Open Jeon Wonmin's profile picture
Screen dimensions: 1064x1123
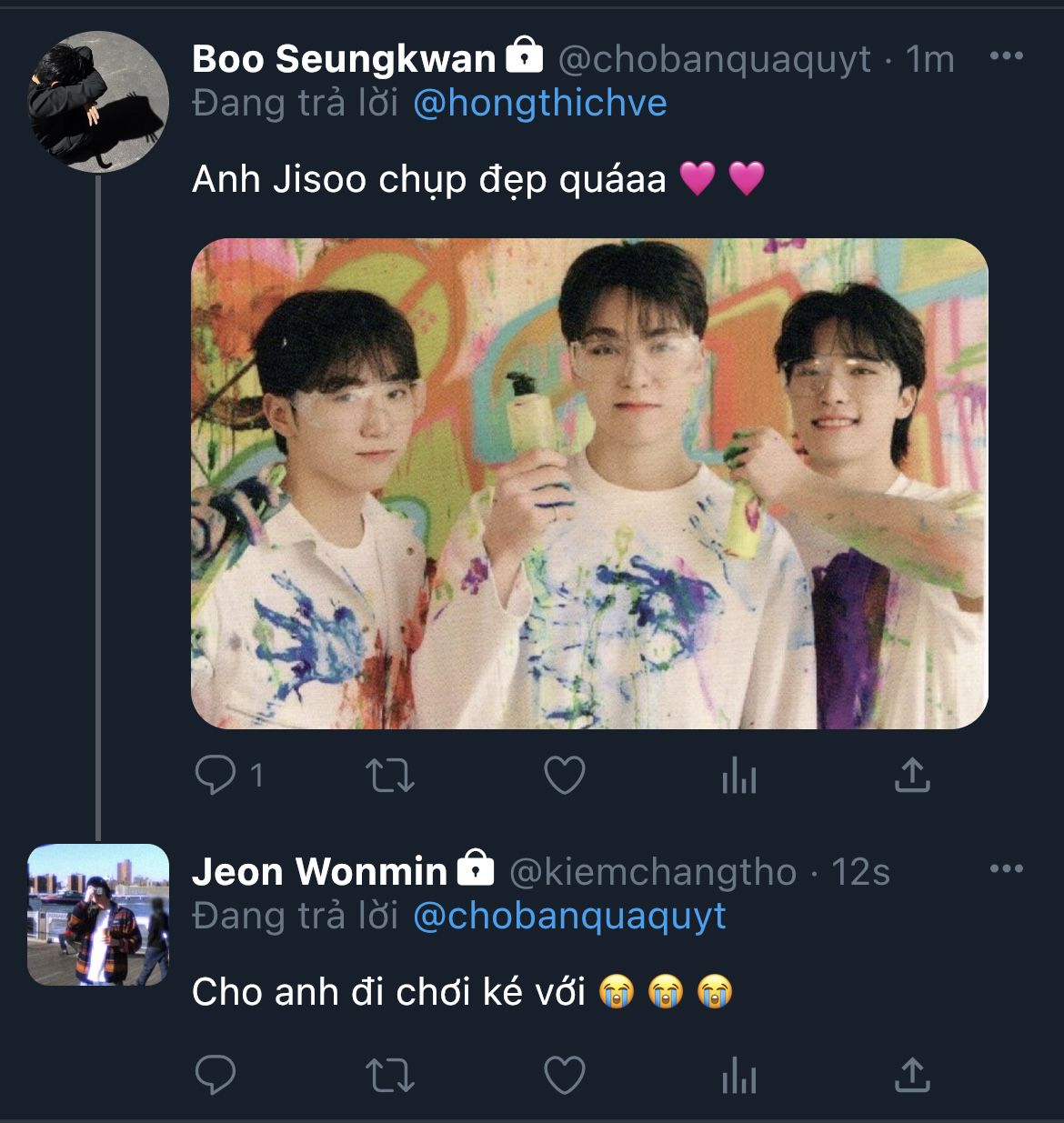click(x=98, y=914)
